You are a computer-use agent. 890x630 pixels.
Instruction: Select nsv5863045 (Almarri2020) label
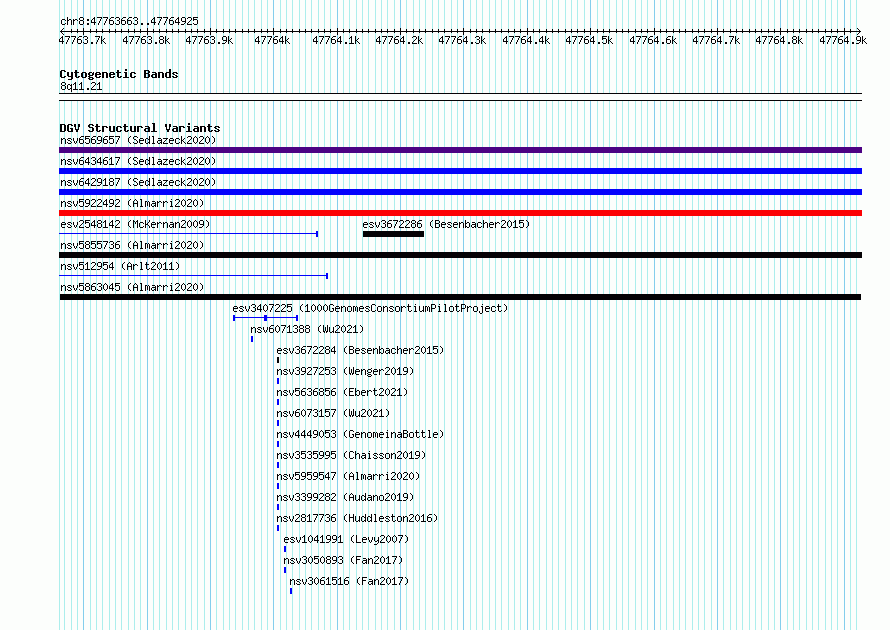coord(132,287)
